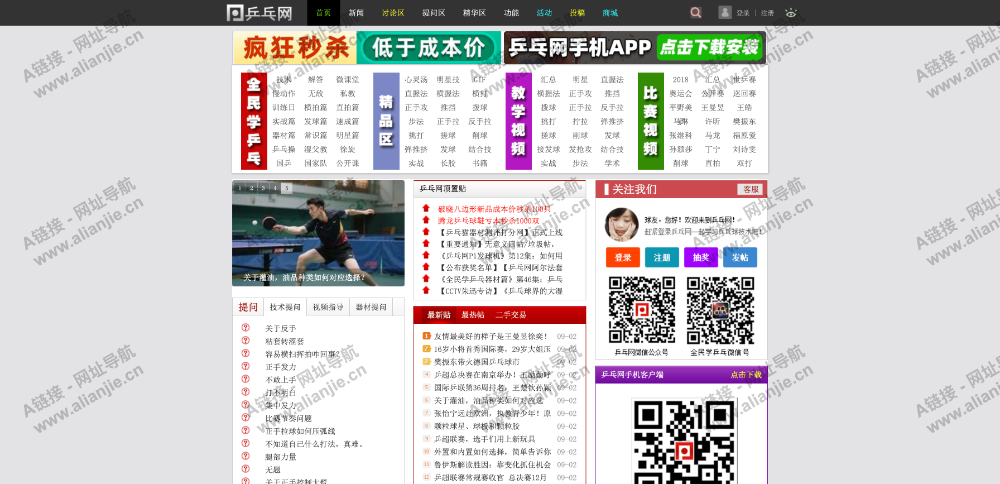This screenshot has width=1000, height=484.
Task: Click the question icon beside 关于反手
Action: [246, 328]
